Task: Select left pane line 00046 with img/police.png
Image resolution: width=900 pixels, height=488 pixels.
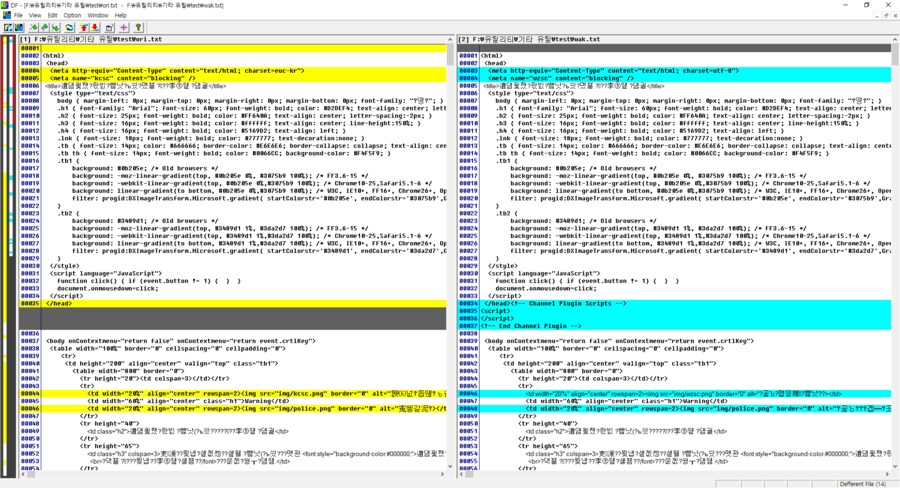Action: pos(233,408)
